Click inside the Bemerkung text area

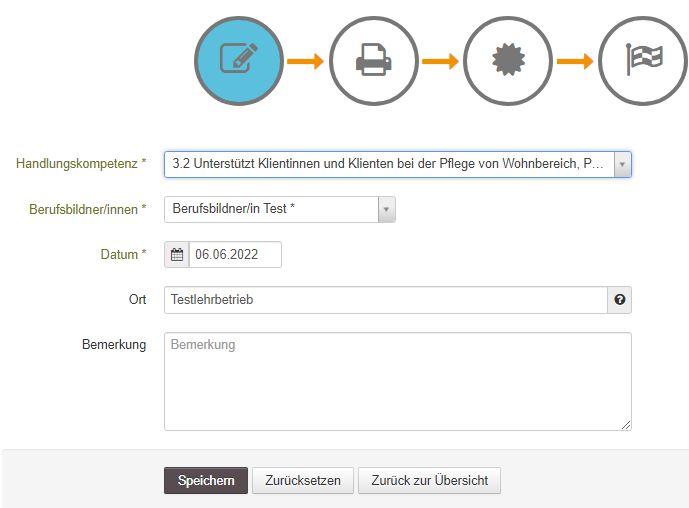pyautogui.click(x=397, y=382)
